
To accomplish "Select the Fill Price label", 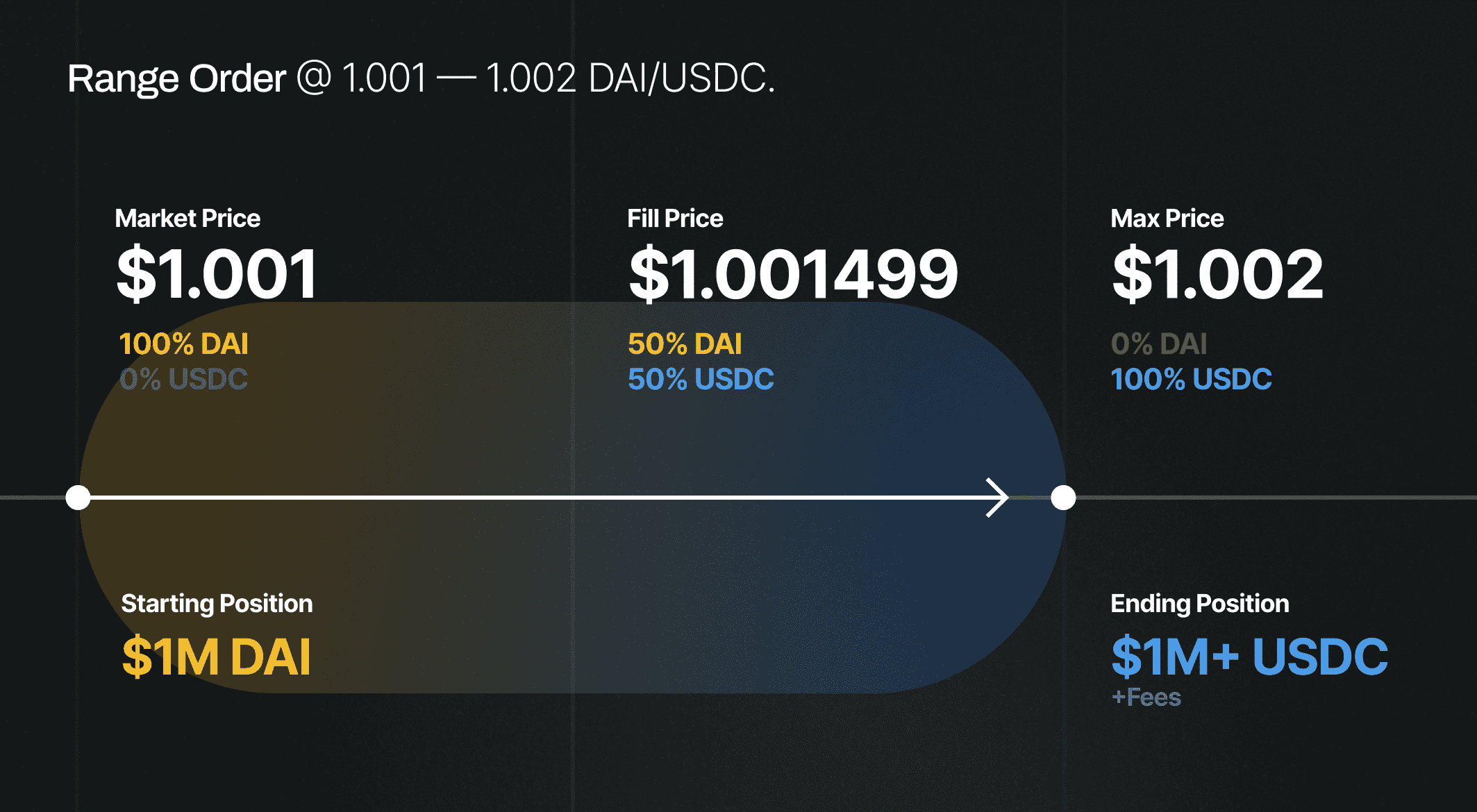I will (x=675, y=219).
